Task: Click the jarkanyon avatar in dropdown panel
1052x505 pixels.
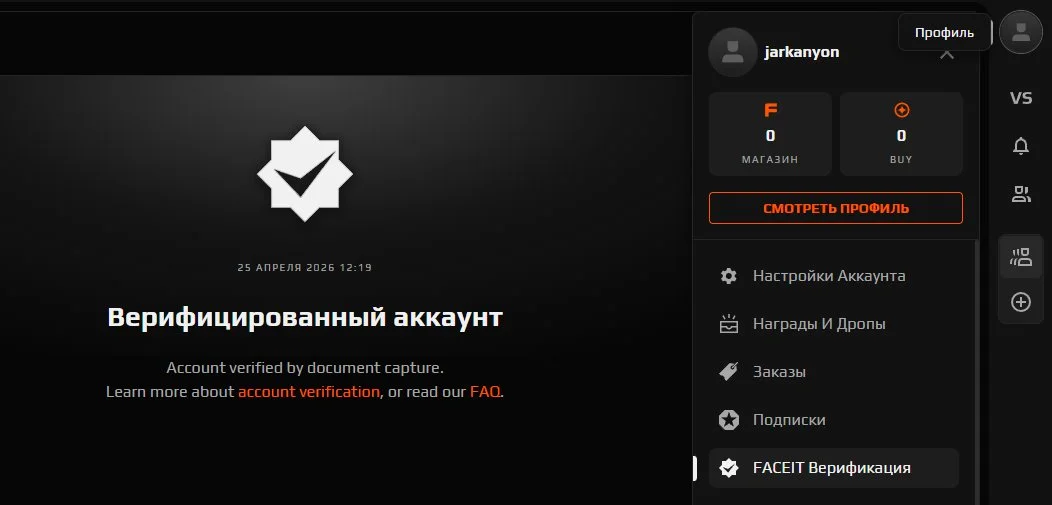Action: [733, 52]
